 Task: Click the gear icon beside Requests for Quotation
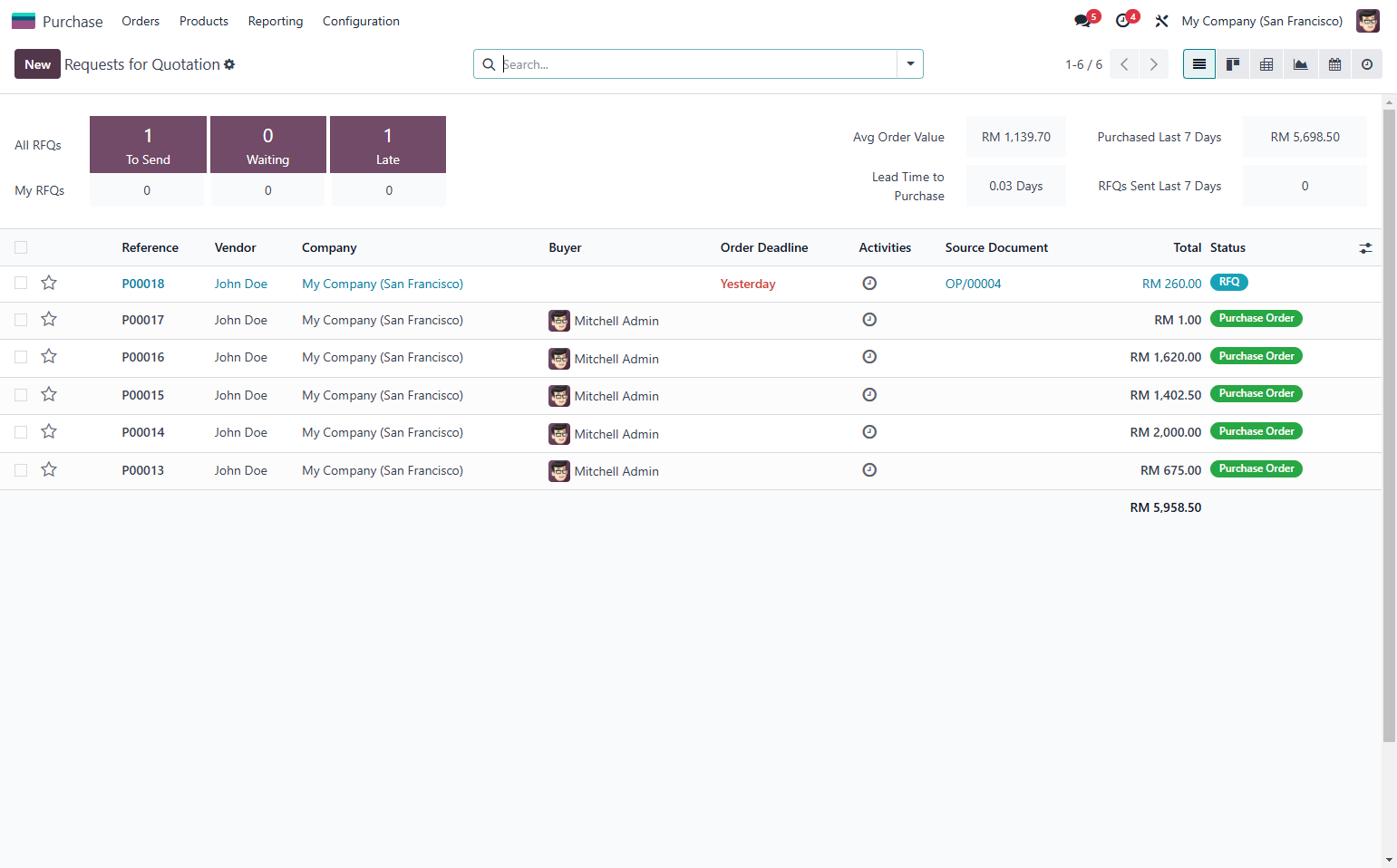[229, 64]
